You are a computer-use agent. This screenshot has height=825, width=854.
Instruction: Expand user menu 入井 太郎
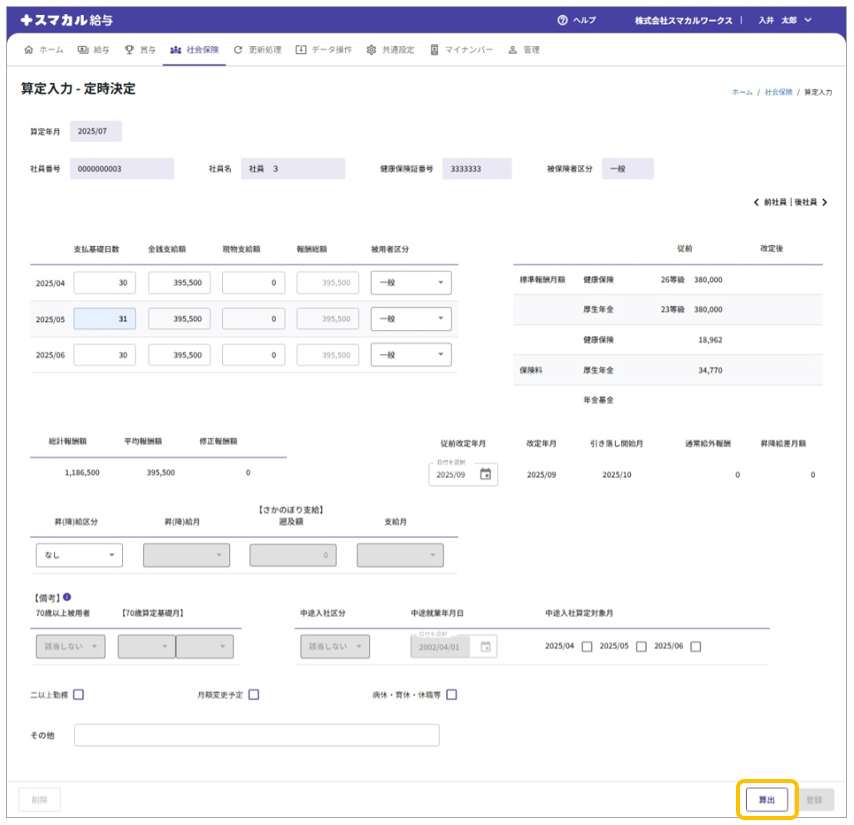(x=785, y=20)
